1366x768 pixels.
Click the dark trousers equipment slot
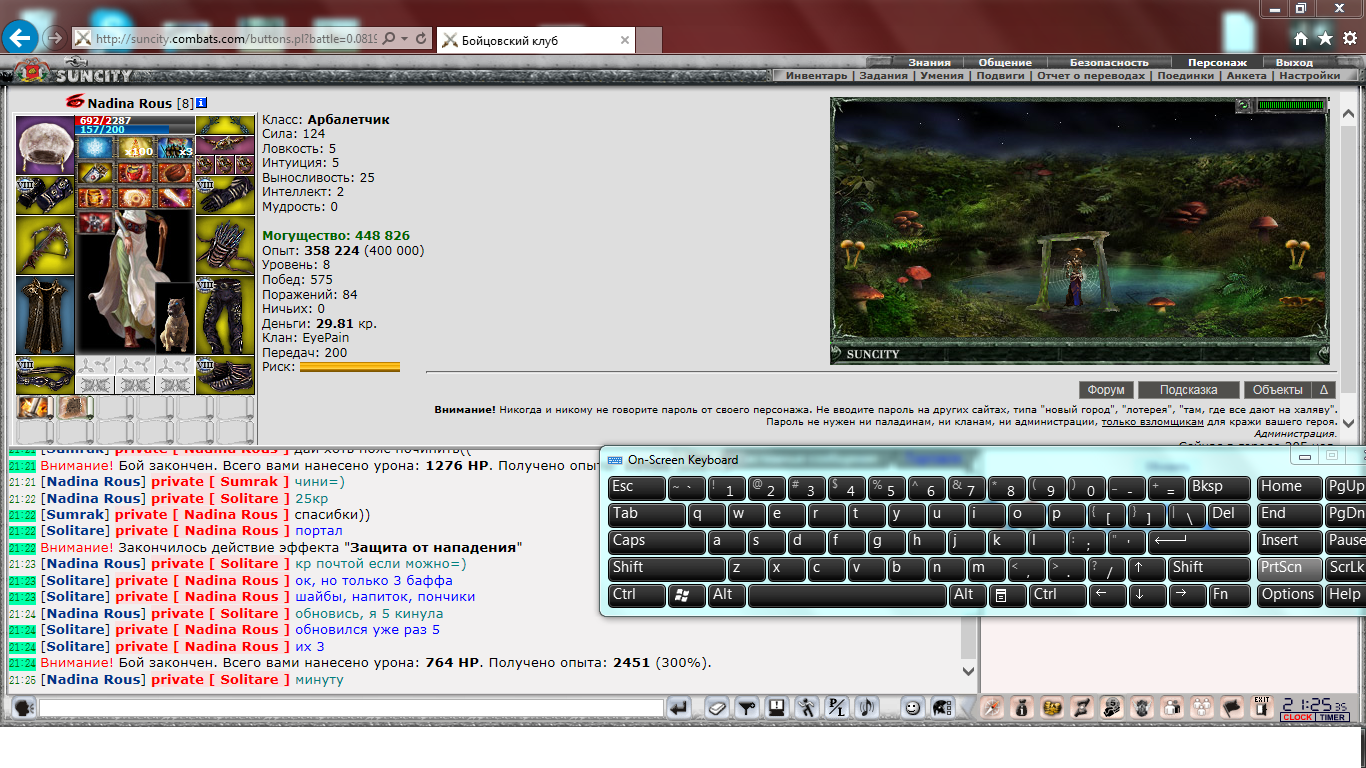225,315
